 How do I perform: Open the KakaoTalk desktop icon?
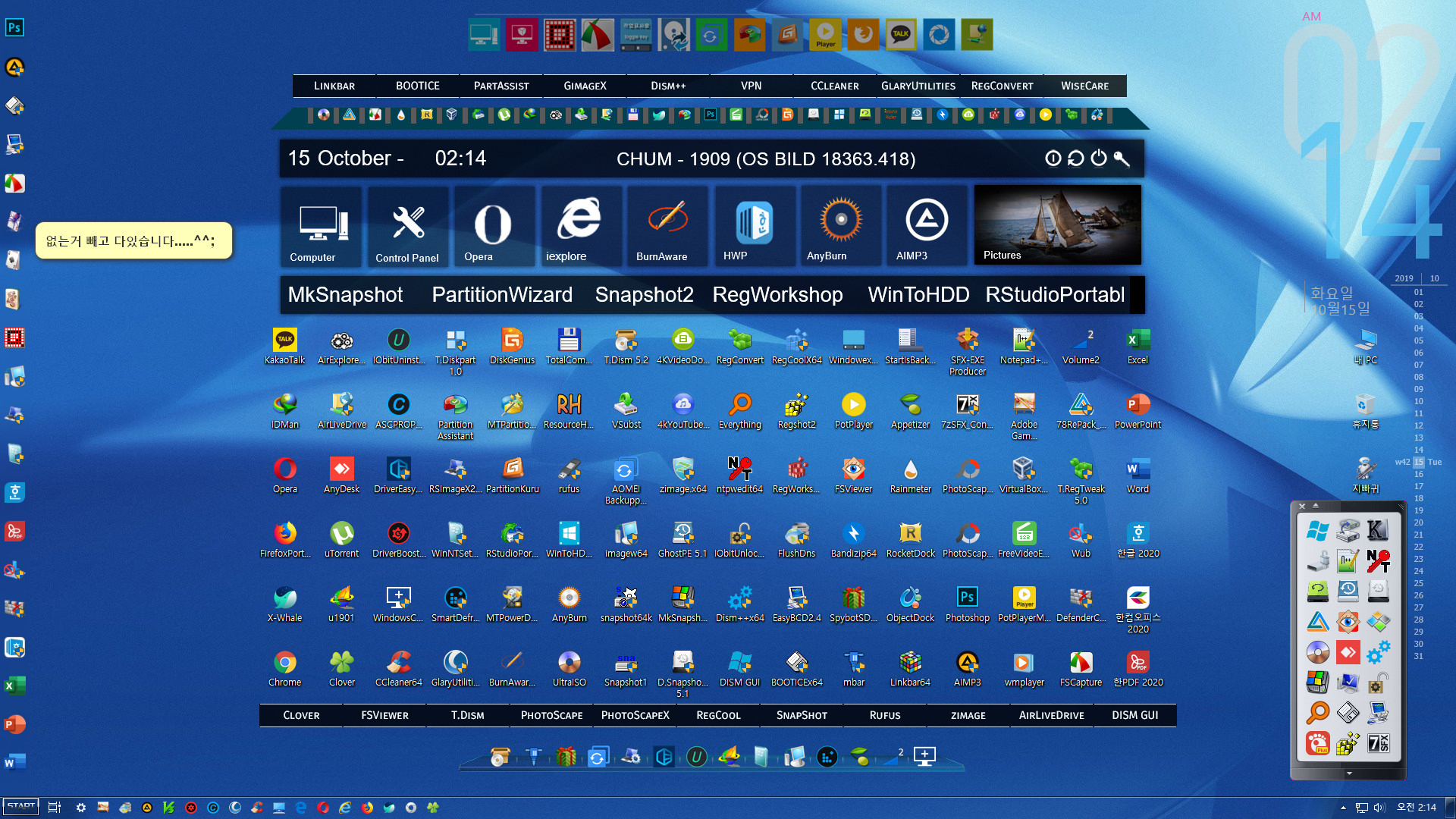coord(284,347)
